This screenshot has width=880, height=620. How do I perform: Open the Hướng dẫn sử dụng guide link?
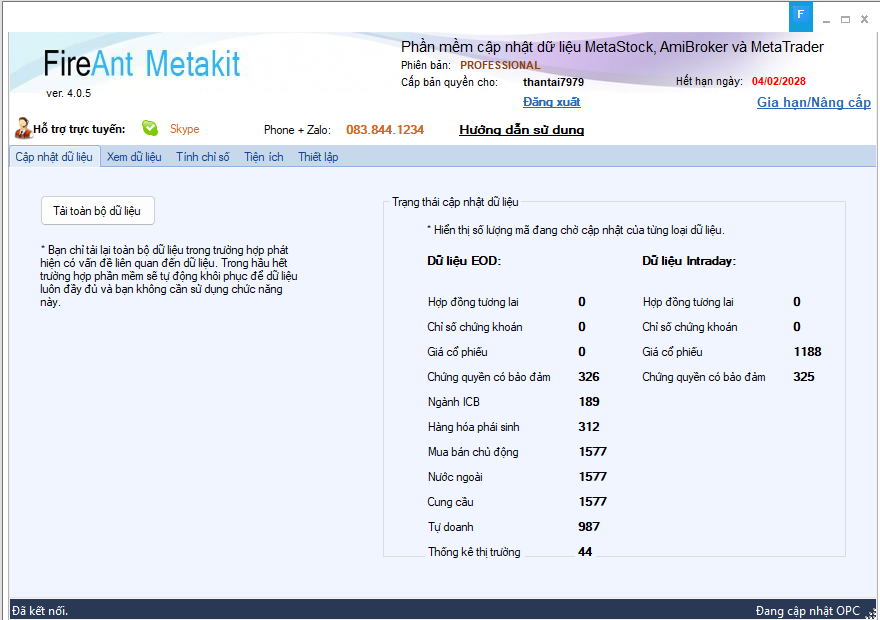coord(521,130)
